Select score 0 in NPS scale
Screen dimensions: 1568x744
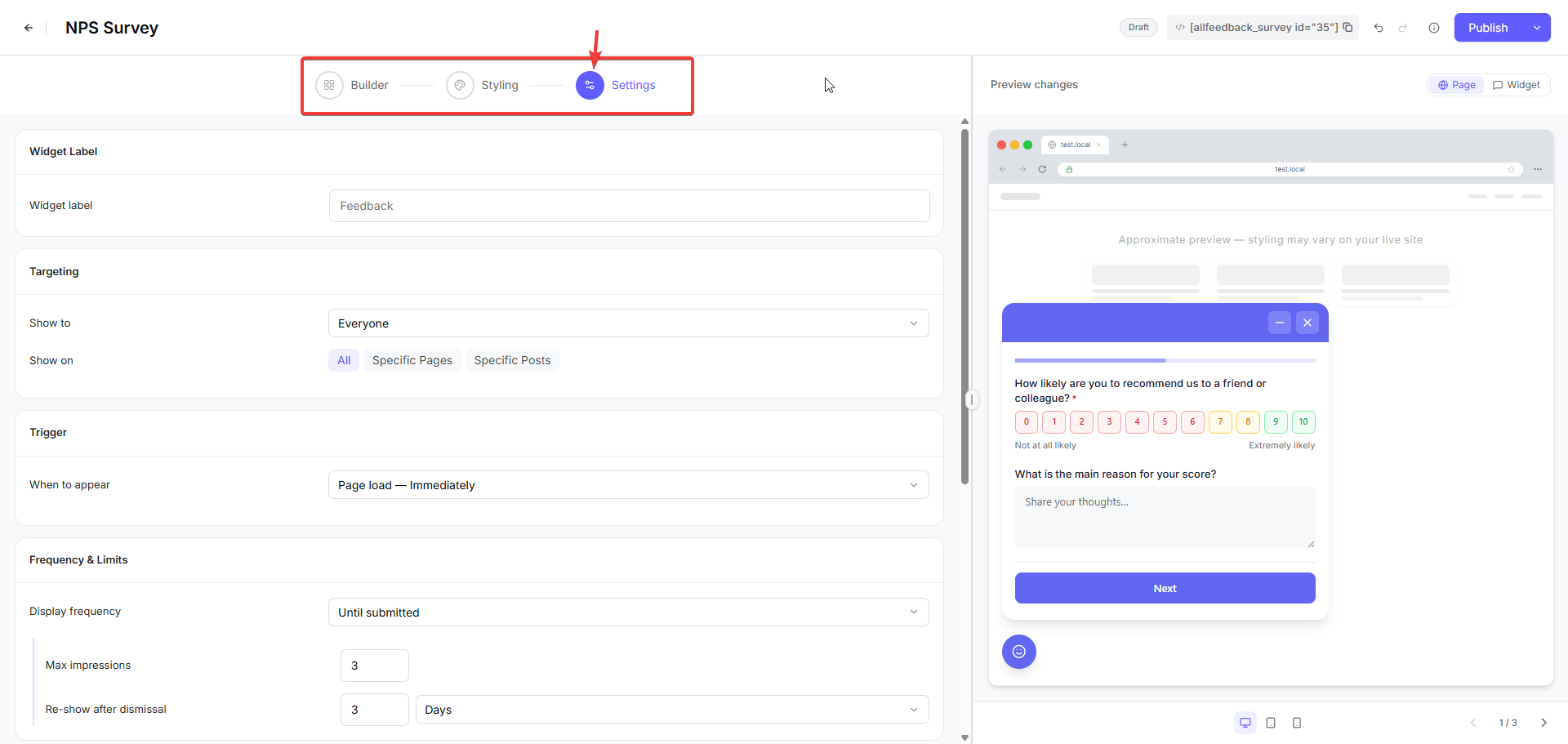1027,422
